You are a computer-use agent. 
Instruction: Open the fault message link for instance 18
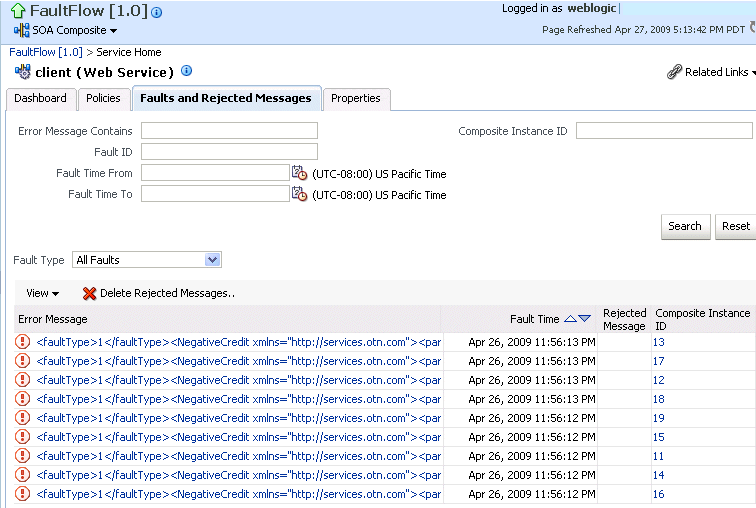(239, 399)
